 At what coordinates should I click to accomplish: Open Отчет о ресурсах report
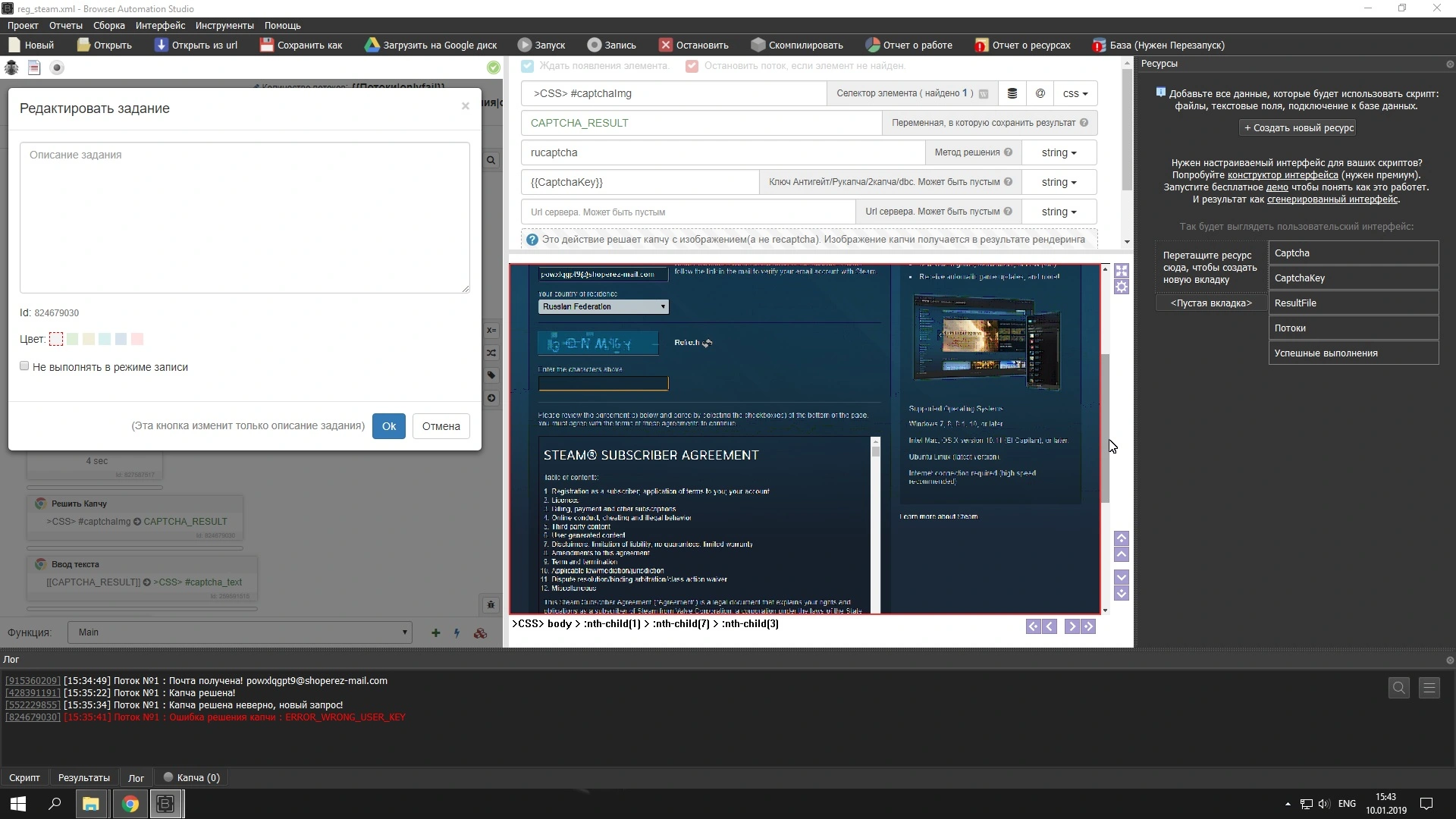coord(1023,45)
